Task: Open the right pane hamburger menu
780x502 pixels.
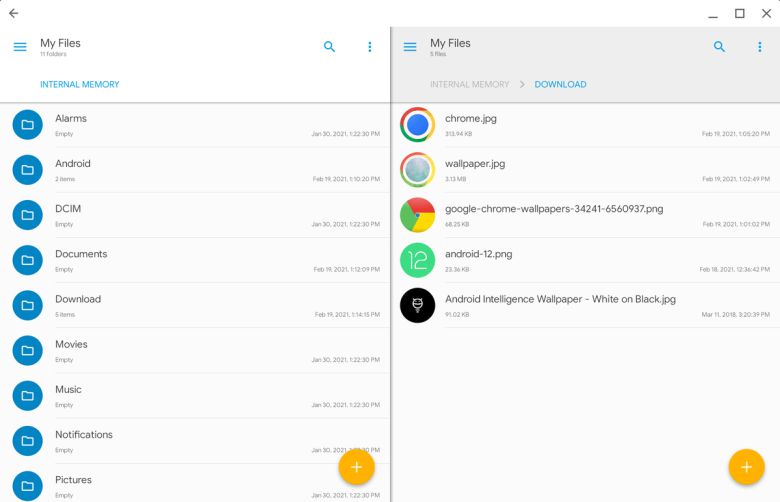Action: point(410,47)
